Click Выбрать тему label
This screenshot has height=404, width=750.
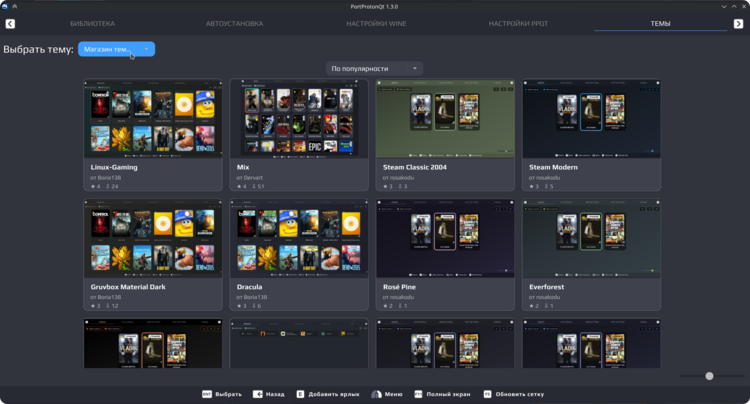(x=38, y=49)
